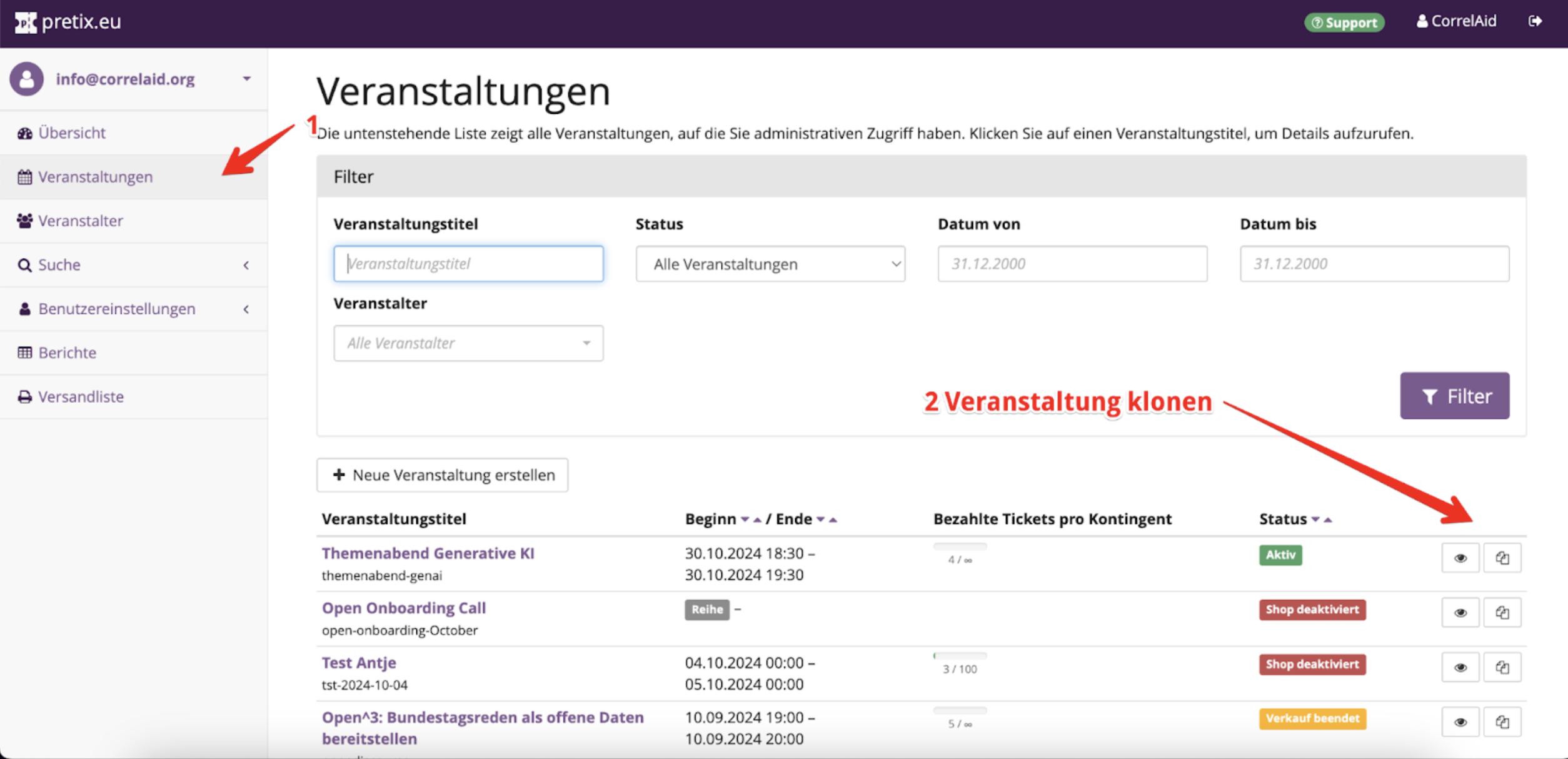Click the clone icon for Open^3 Bundestagsreden event
Viewport: 1568px width, 759px height.
(x=1502, y=722)
